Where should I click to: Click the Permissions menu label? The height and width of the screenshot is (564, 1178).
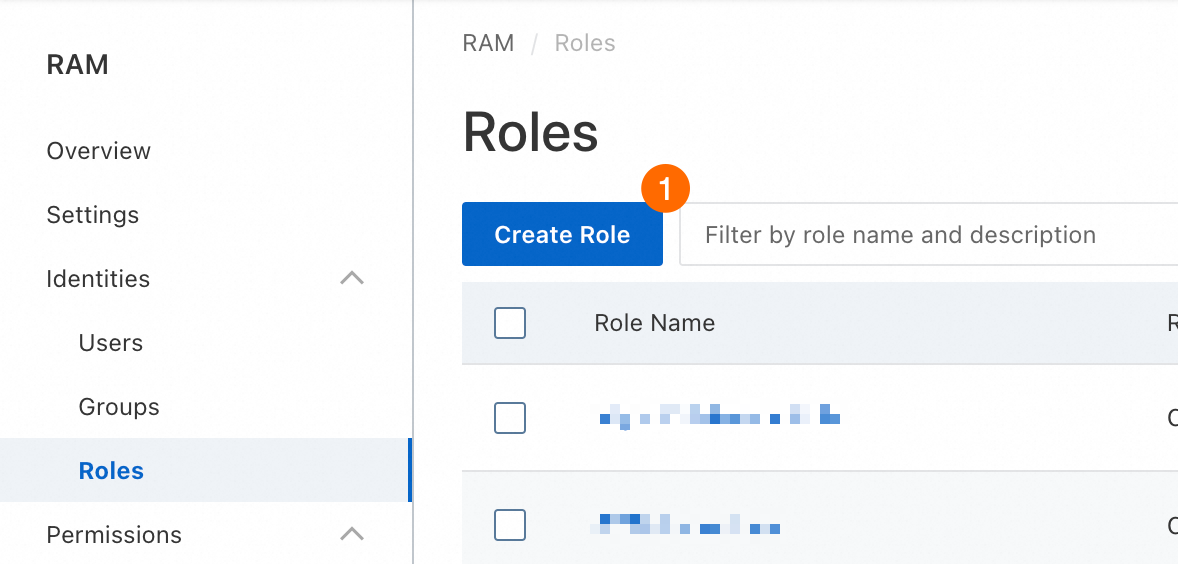[114, 535]
